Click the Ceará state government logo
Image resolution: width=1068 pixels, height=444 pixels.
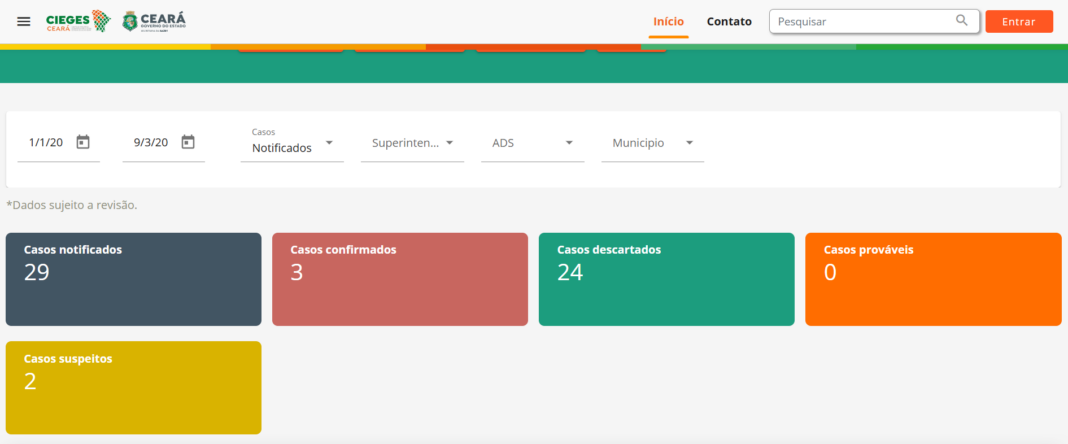pos(153,21)
